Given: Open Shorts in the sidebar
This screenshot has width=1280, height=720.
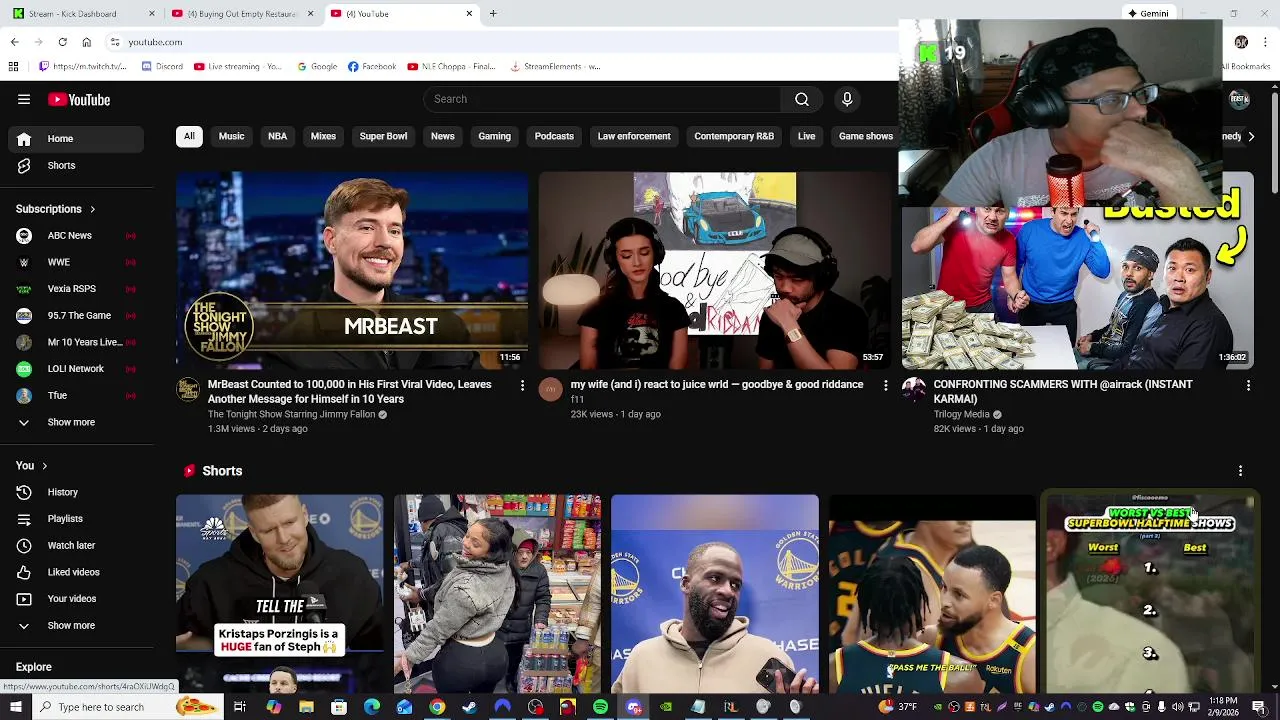Looking at the screenshot, I should tap(76, 165).
